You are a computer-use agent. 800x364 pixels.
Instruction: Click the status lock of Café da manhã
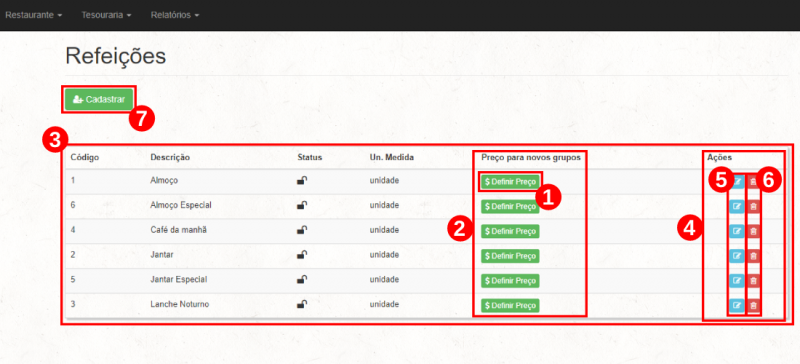click(x=302, y=230)
